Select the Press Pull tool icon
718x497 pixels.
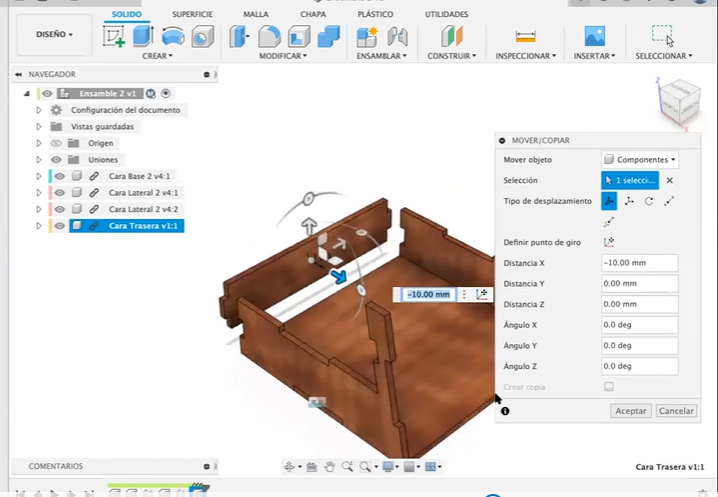(x=239, y=37)
